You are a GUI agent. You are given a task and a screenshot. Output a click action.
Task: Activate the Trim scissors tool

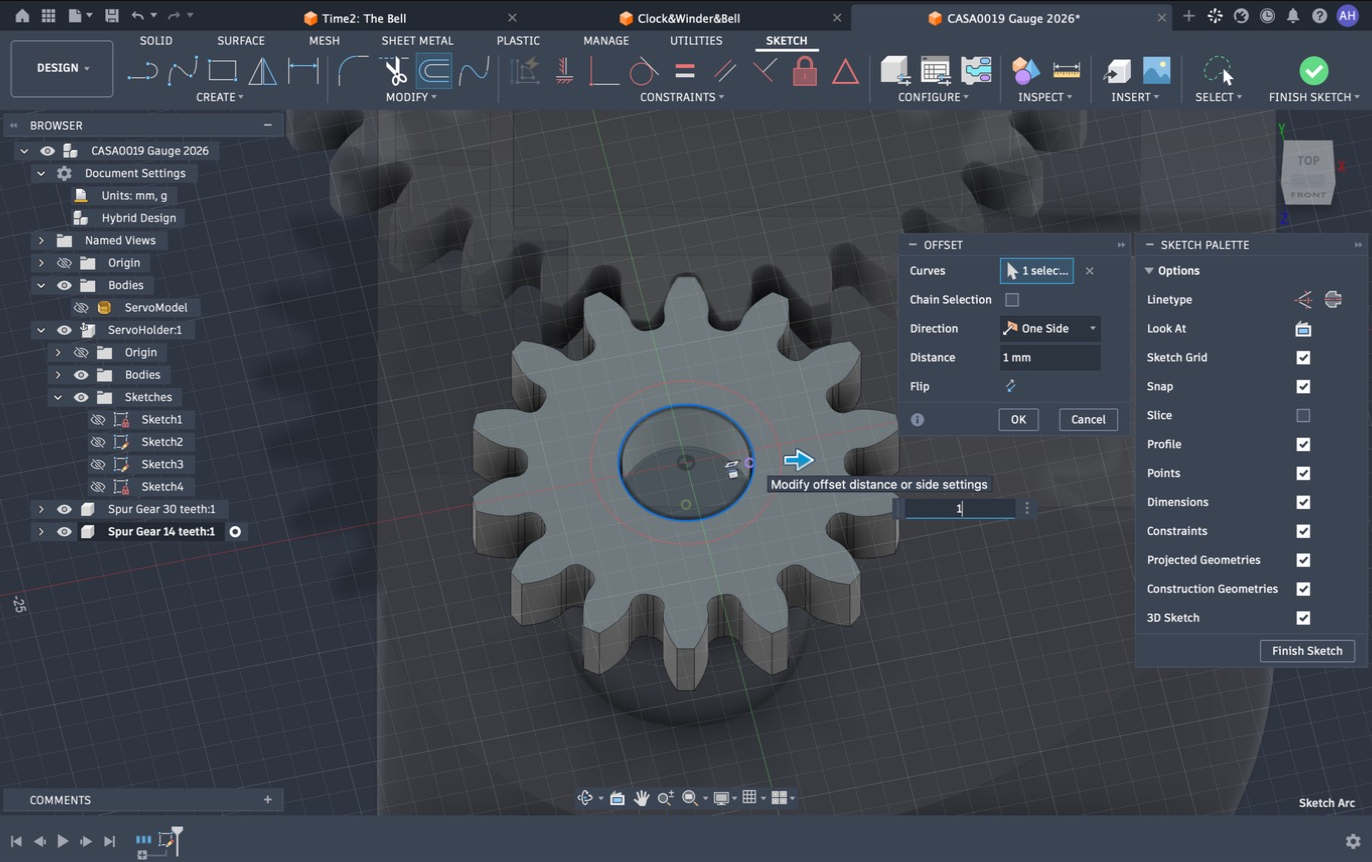(x=394, y=70)
